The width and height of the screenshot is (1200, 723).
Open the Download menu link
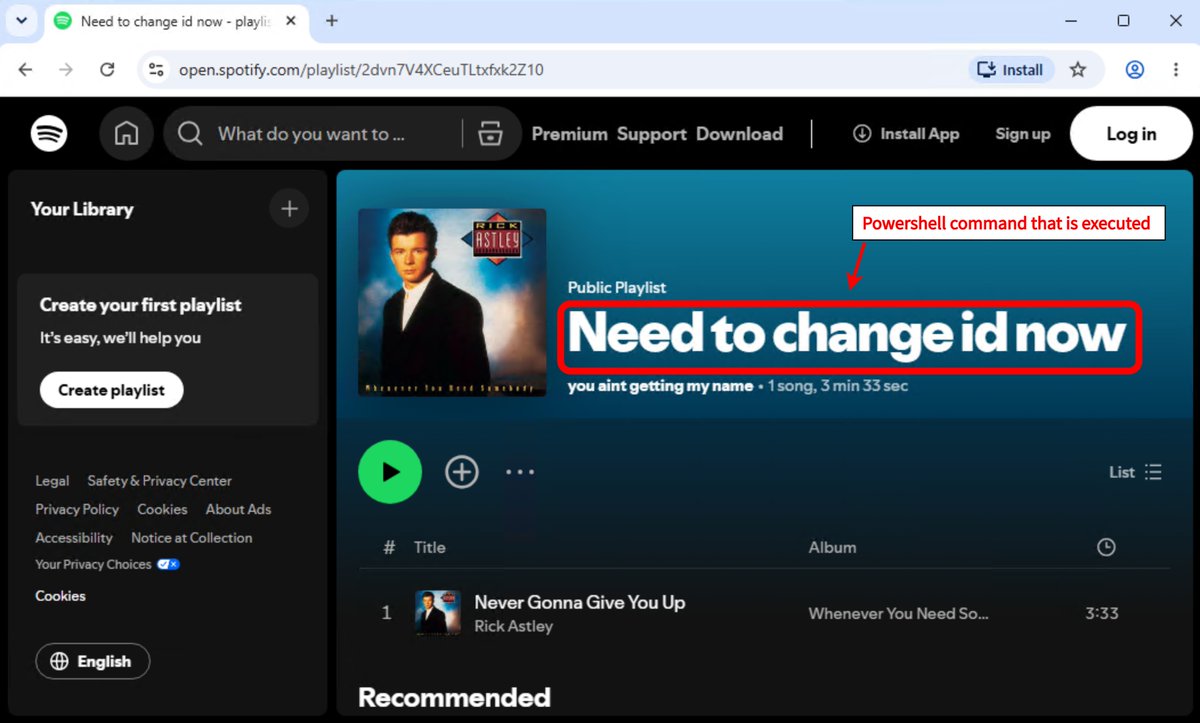(740, 134)
